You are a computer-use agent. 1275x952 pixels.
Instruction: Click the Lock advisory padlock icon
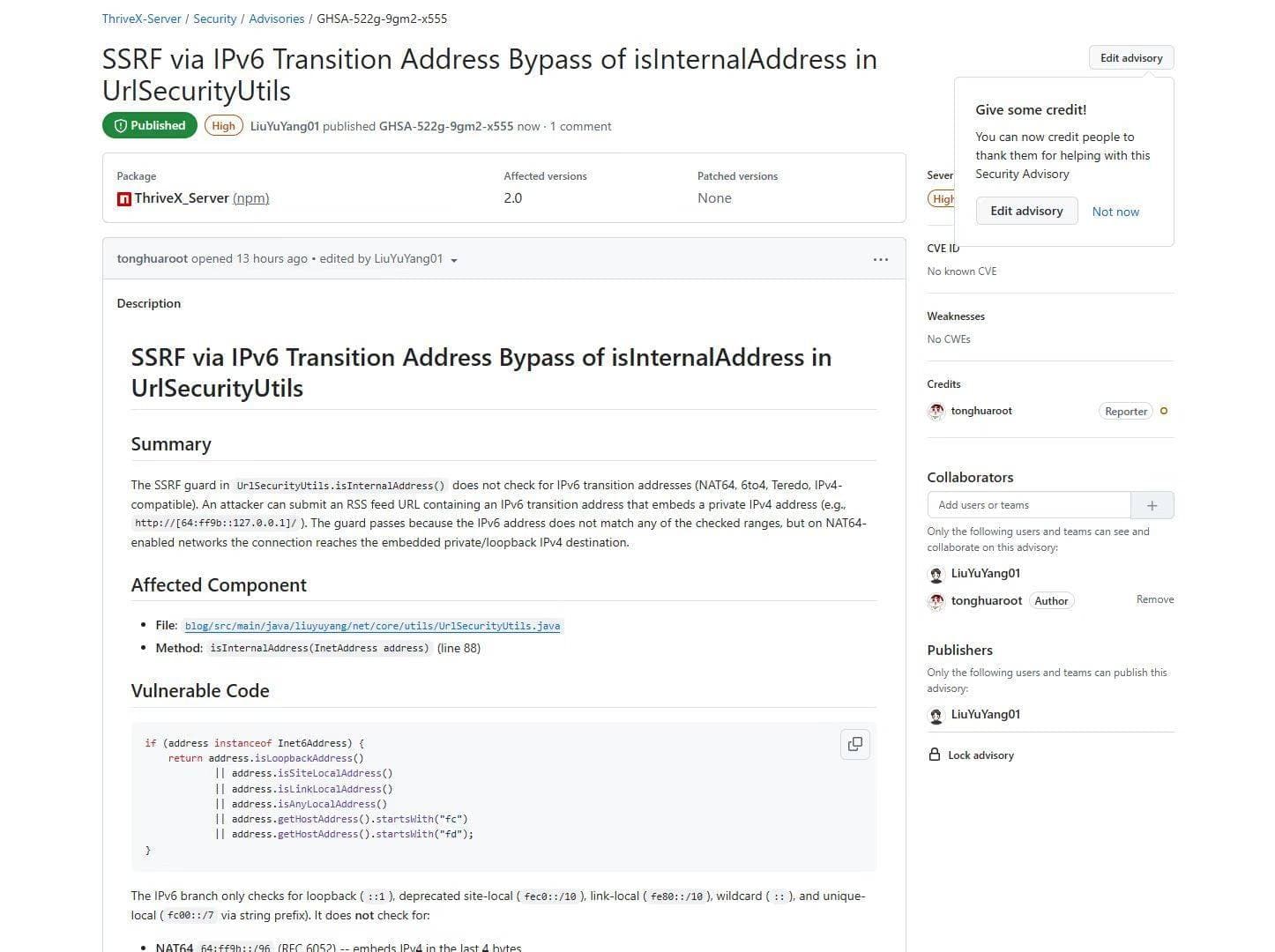point(935,755)
